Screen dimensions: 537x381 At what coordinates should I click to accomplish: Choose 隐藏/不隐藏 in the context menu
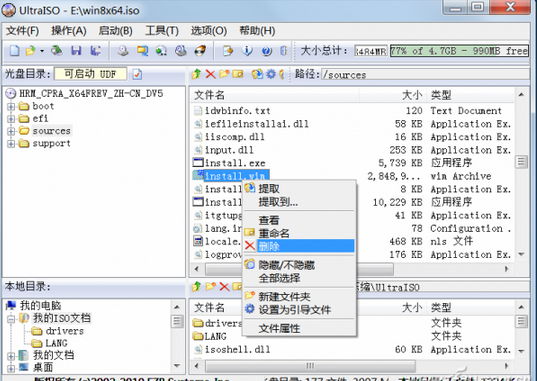(299, 265)
